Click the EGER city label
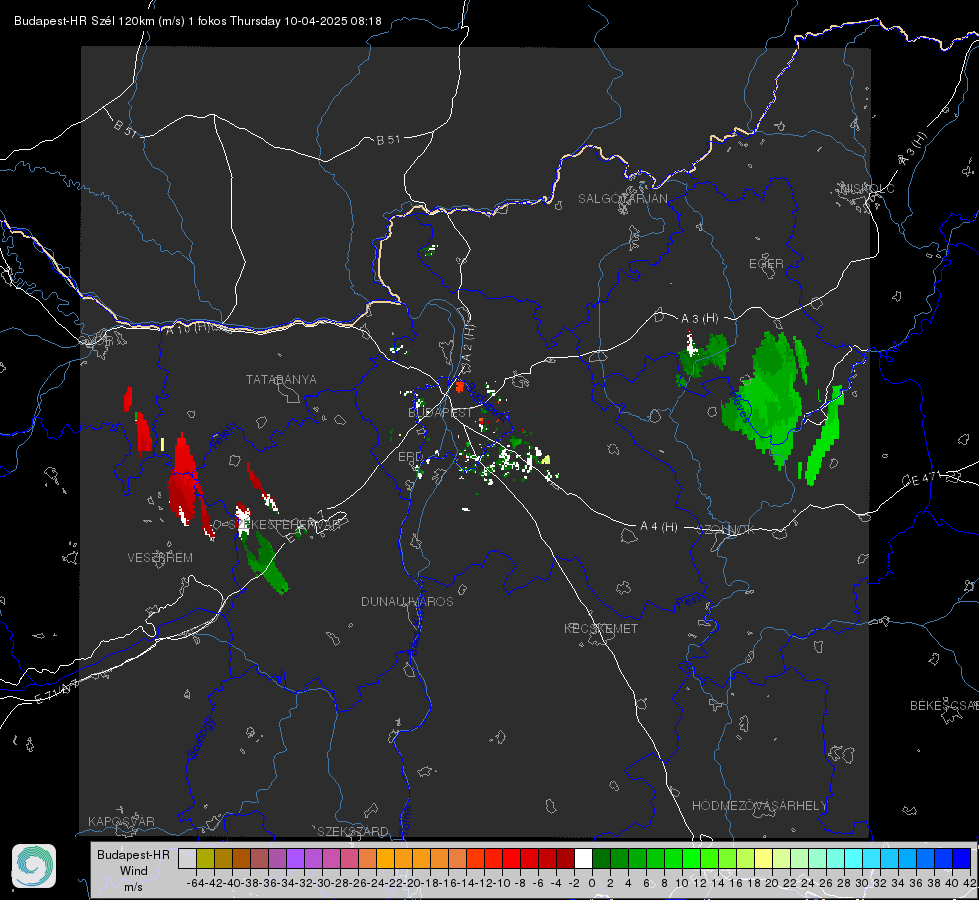 tap(766, 264)
